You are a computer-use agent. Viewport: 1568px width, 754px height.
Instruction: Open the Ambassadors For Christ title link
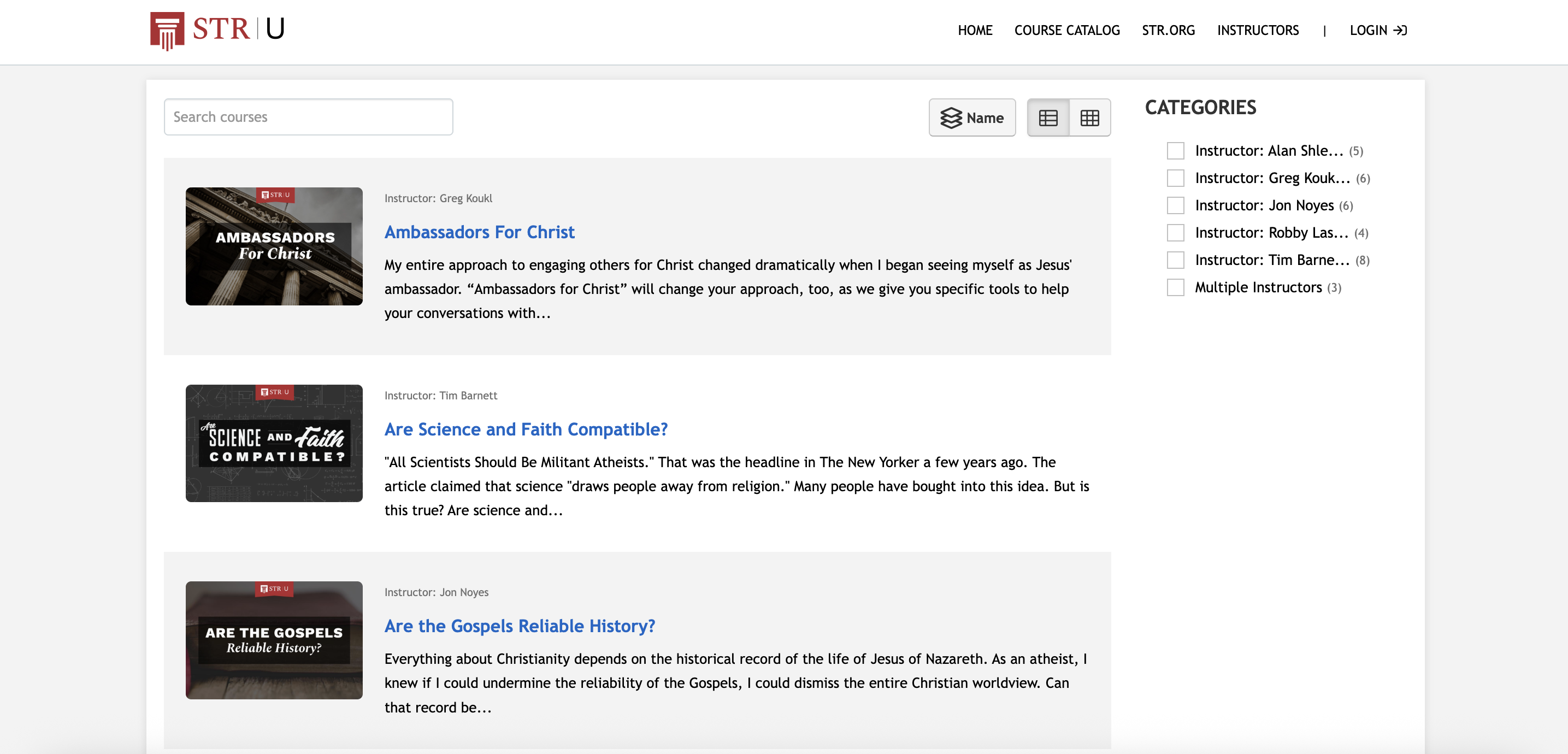coord(479,232)
